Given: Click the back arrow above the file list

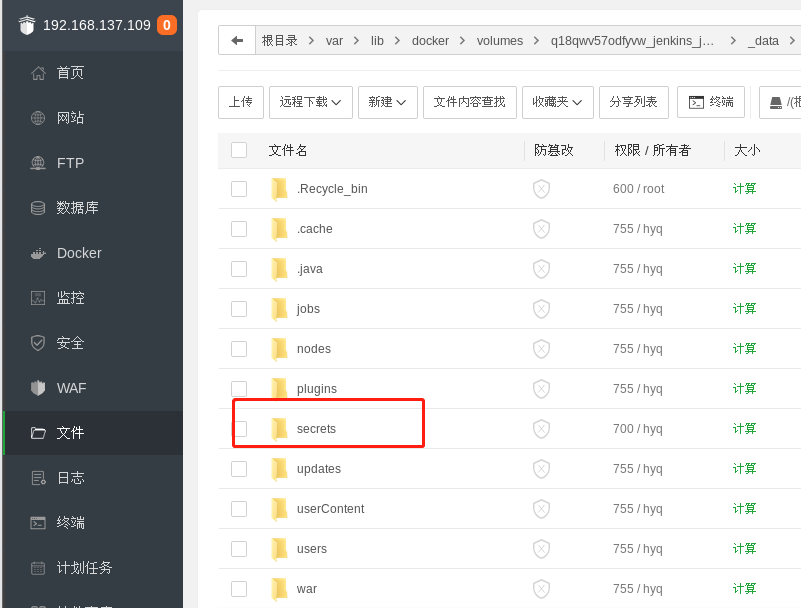Looking at the screenshot, I should coord(237,40).
